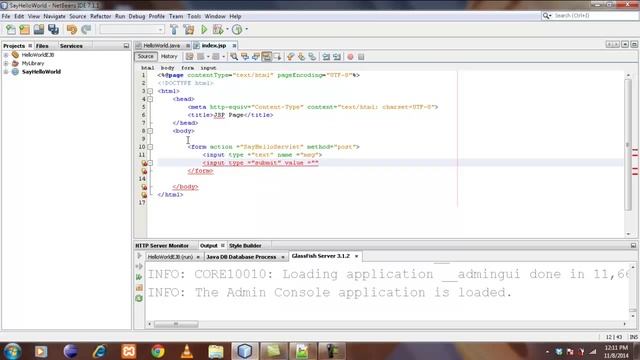Open the File menu

pos(6,16)
